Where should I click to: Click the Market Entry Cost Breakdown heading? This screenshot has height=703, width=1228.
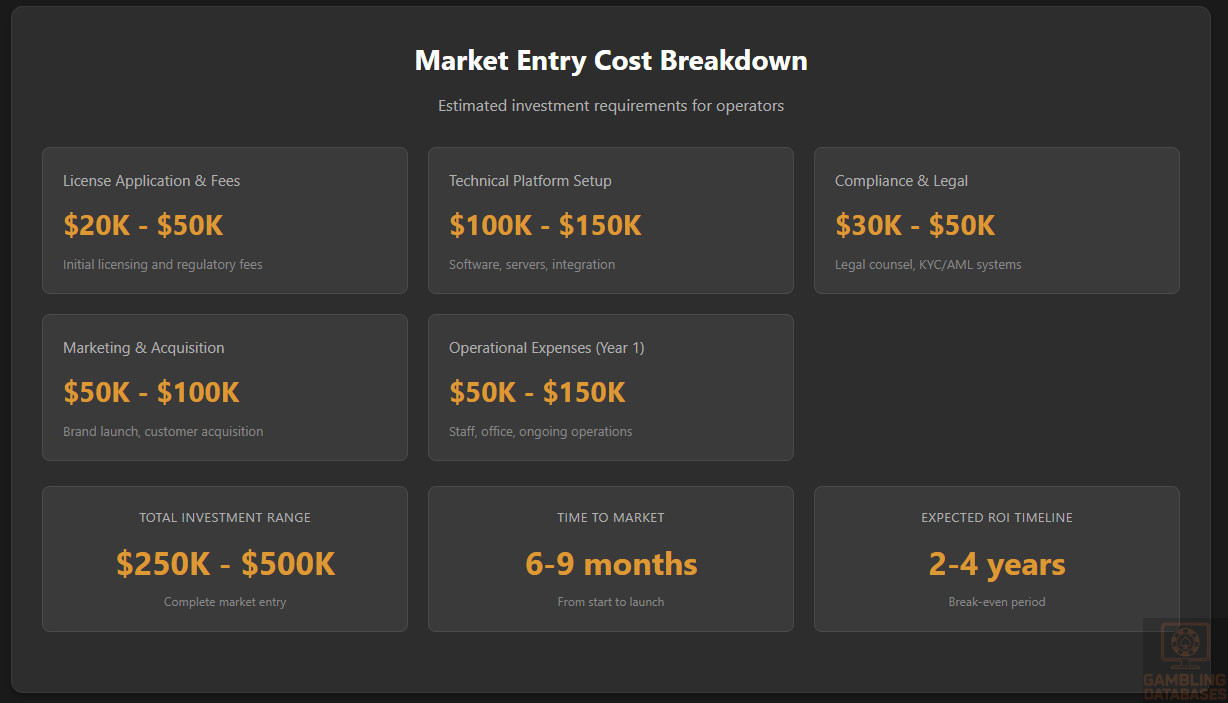point(611,60)
